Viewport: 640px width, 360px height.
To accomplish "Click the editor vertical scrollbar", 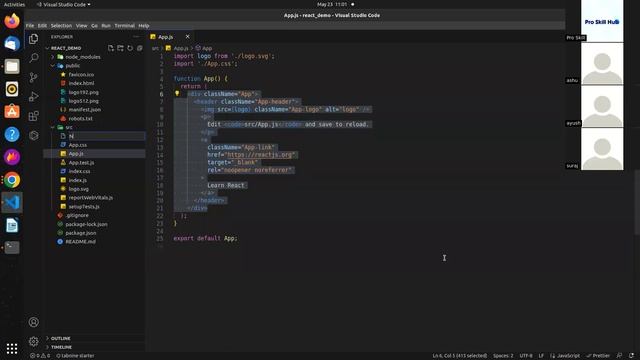I will point(637,202).
